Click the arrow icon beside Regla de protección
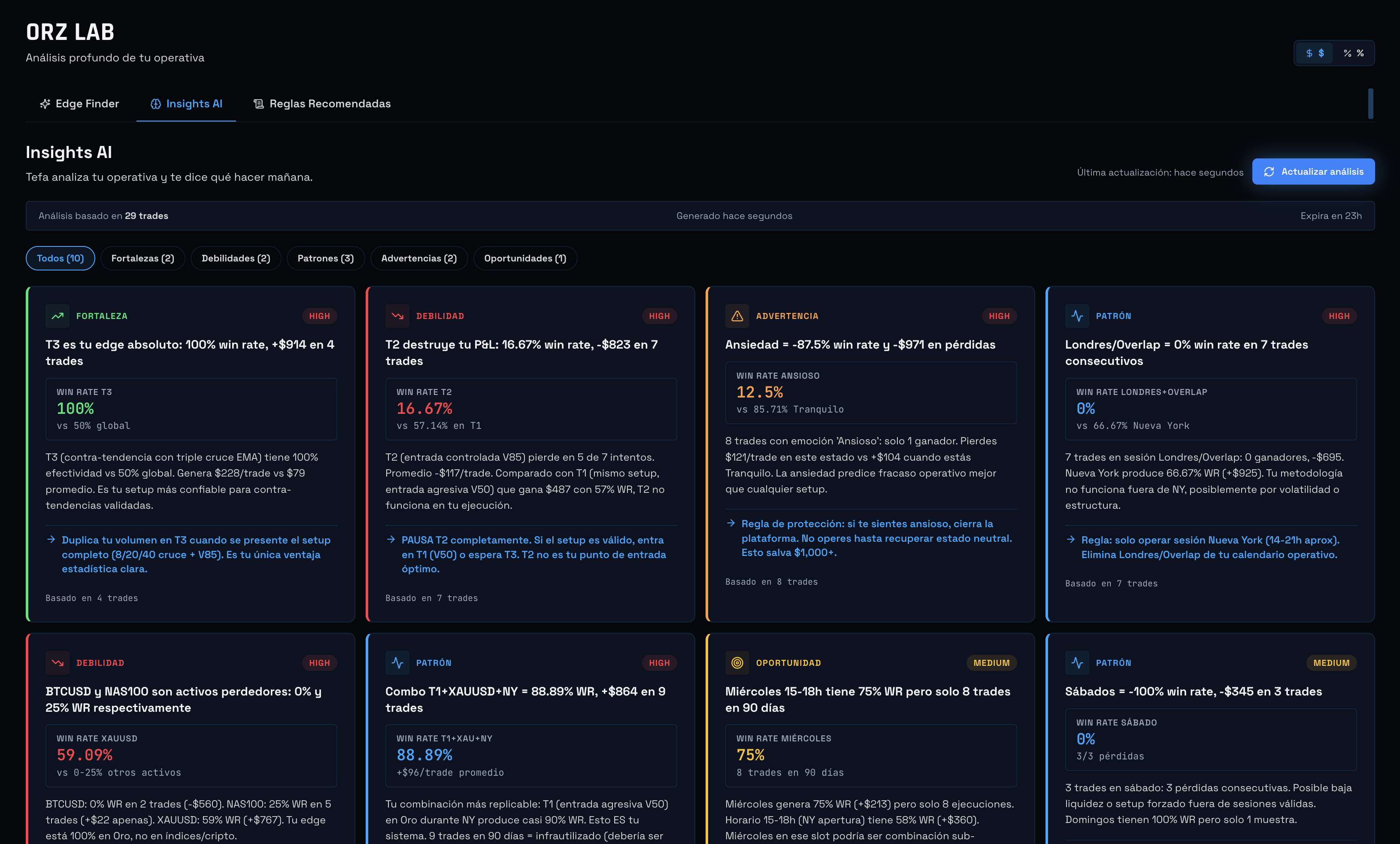1400x844 pixels. click(x=730, y=523)
